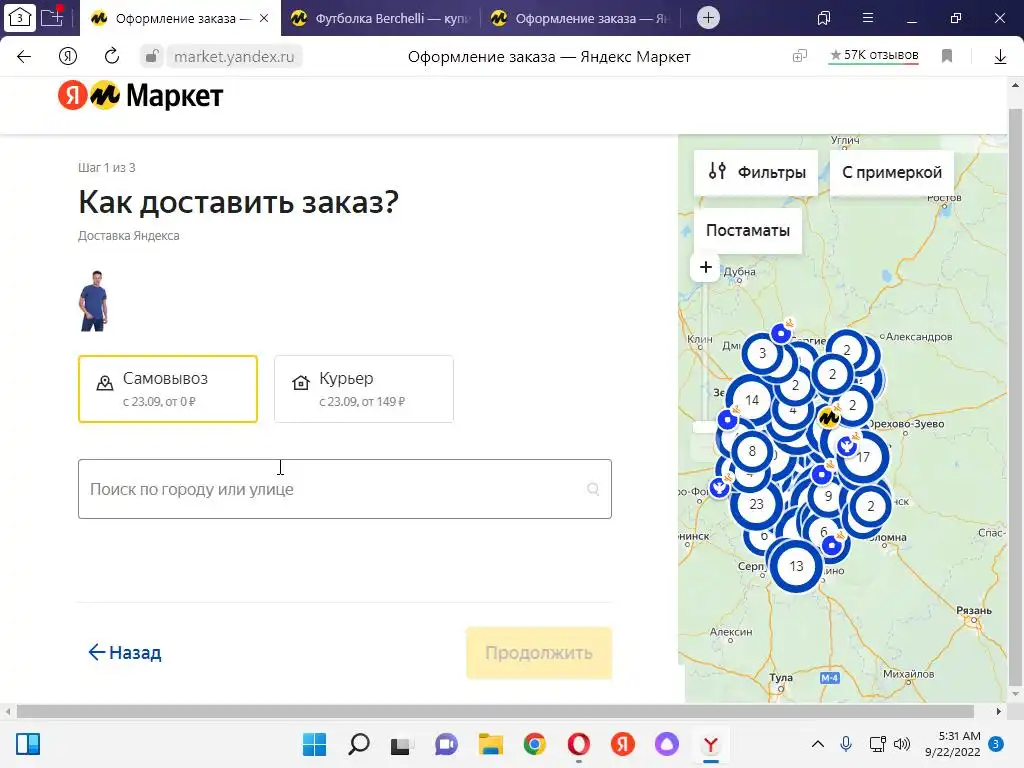The width and height of the screenshot is (1024, 768).
Task: Click map cluster marker with 9
Action: (x=828, y=496)
